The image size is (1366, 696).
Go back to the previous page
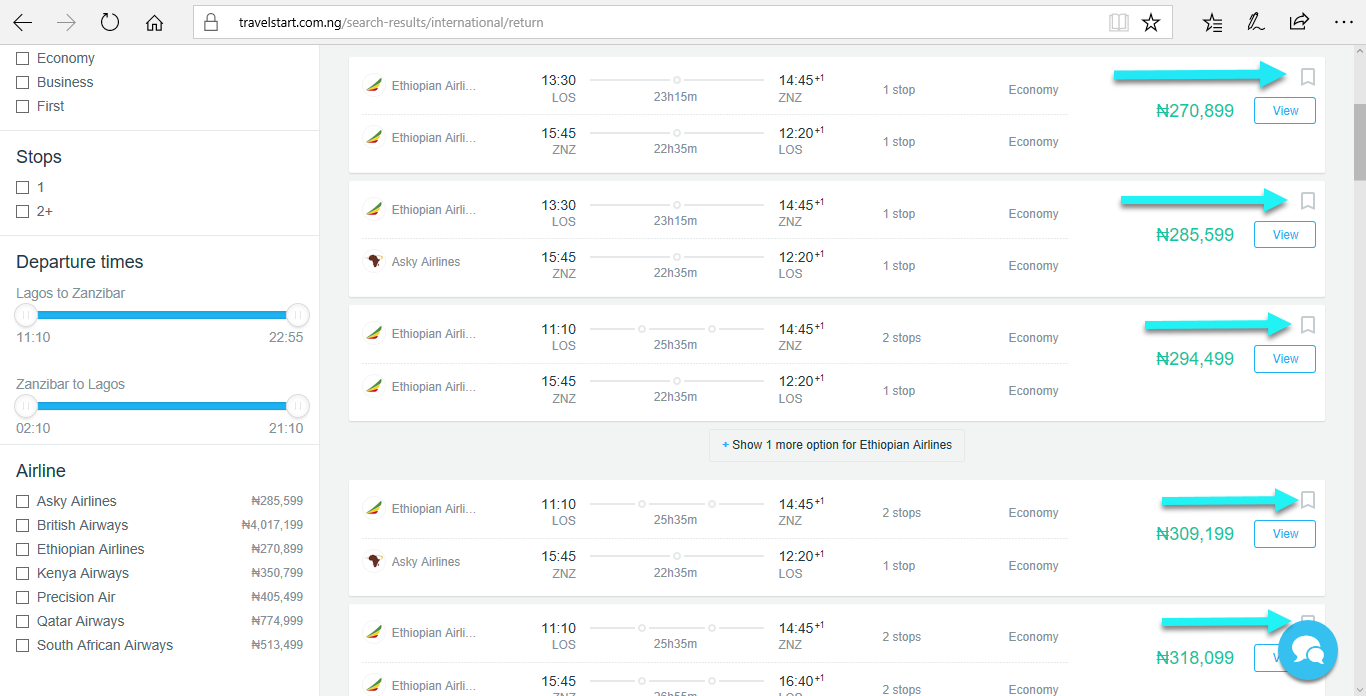tap(22, 22)
